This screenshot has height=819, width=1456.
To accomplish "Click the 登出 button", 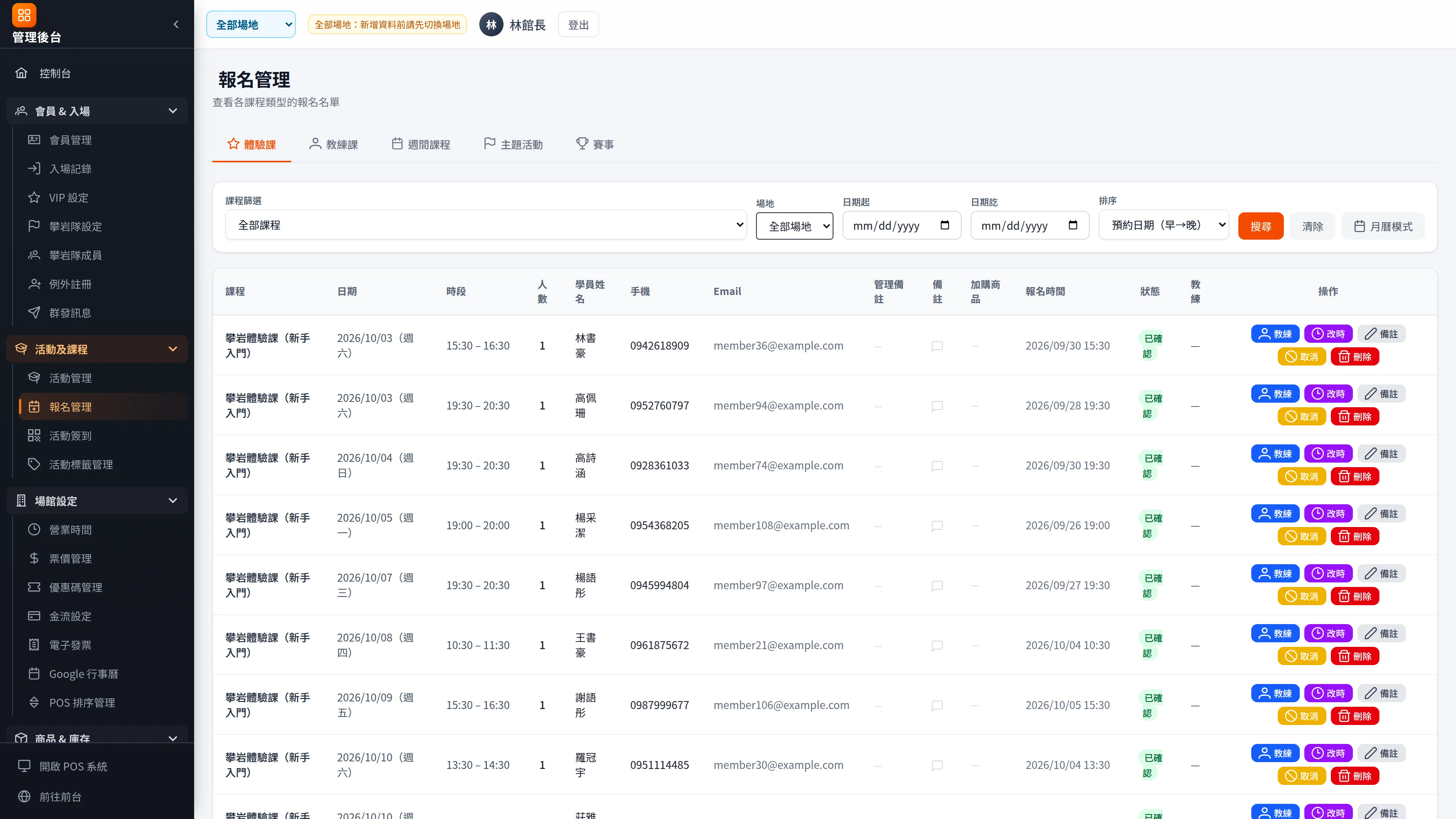I will tap(578, 24).
